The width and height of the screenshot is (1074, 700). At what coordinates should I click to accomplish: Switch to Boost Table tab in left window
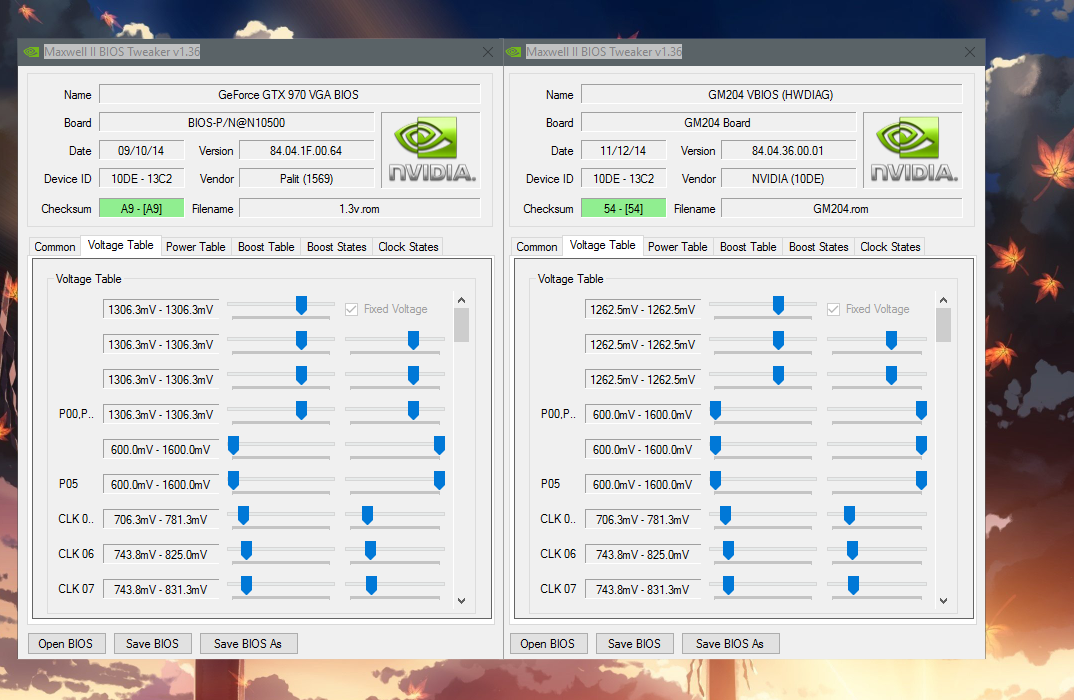point(266,247)
